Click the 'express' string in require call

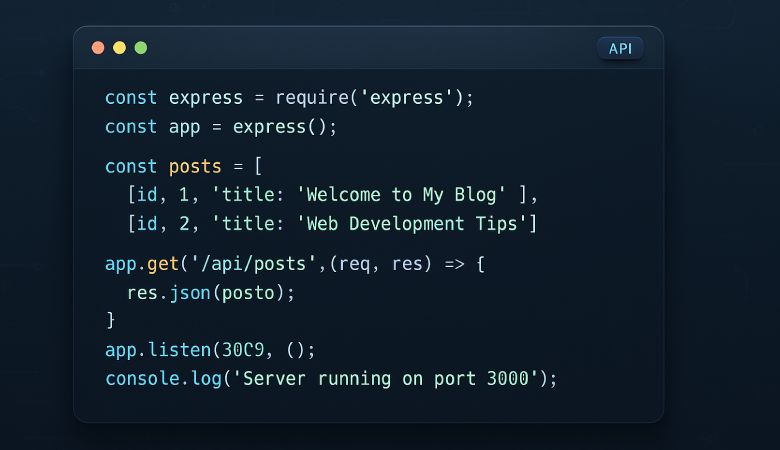tap(406, 97)
